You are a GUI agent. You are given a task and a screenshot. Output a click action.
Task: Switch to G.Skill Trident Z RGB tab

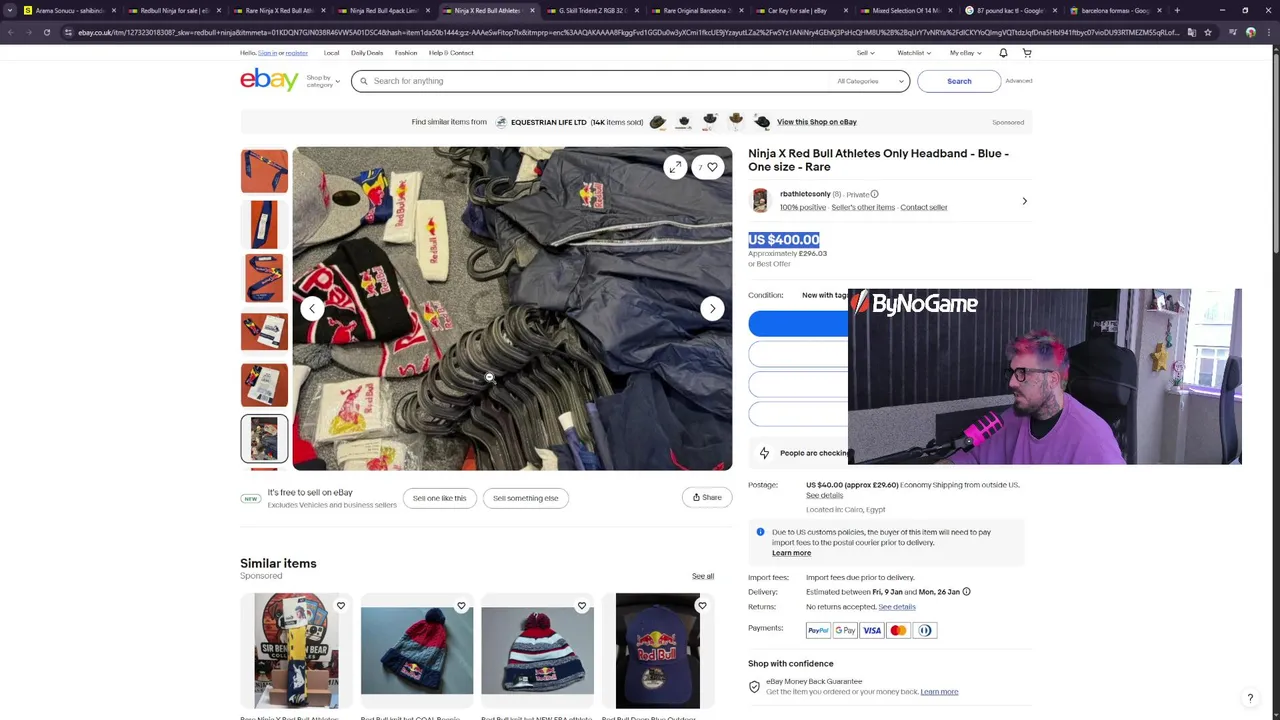(x=592, y=10)
